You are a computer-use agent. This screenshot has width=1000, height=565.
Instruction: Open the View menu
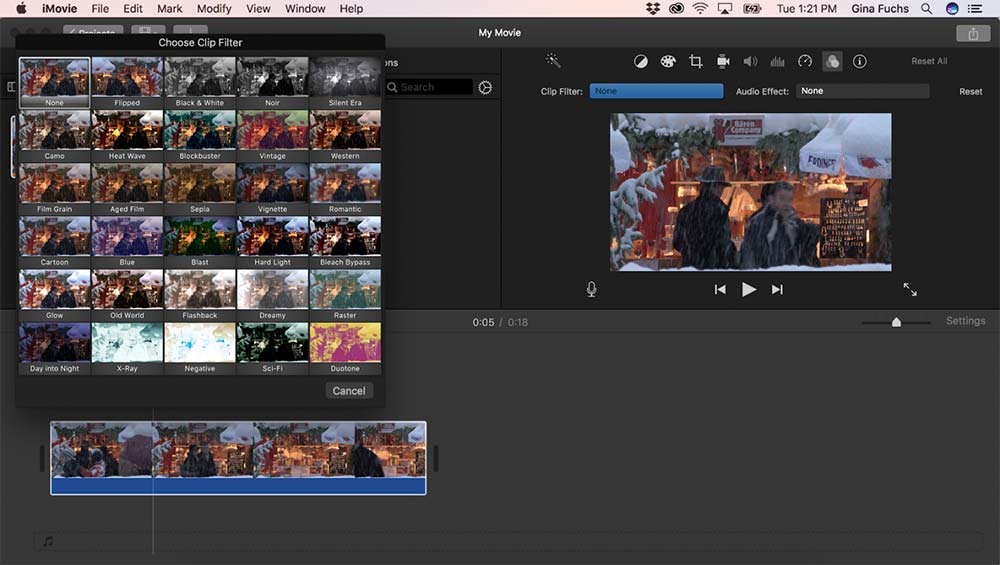click(258, 8)
